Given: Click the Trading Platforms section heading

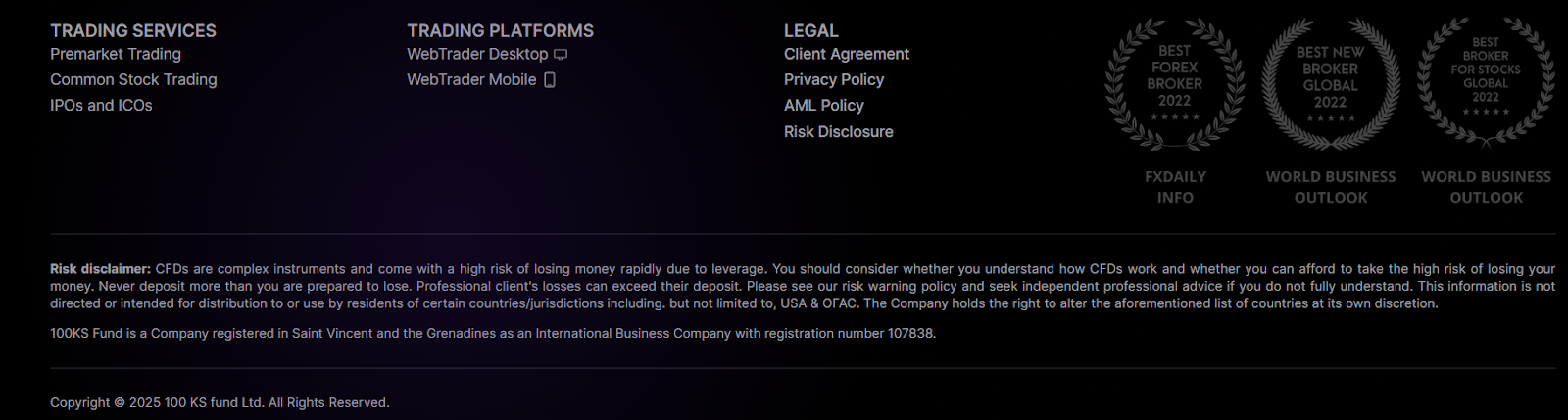Looking at the screenshot, I should point(501,31).
